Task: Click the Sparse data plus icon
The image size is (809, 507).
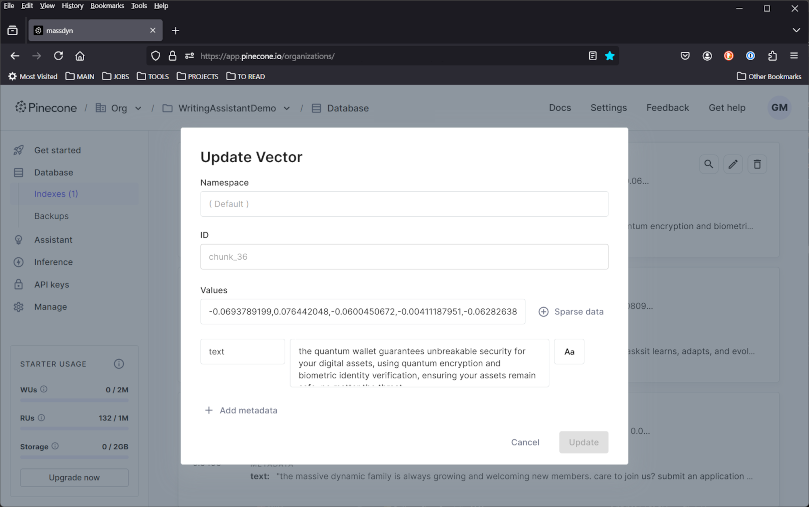Action: coord(544,312)
